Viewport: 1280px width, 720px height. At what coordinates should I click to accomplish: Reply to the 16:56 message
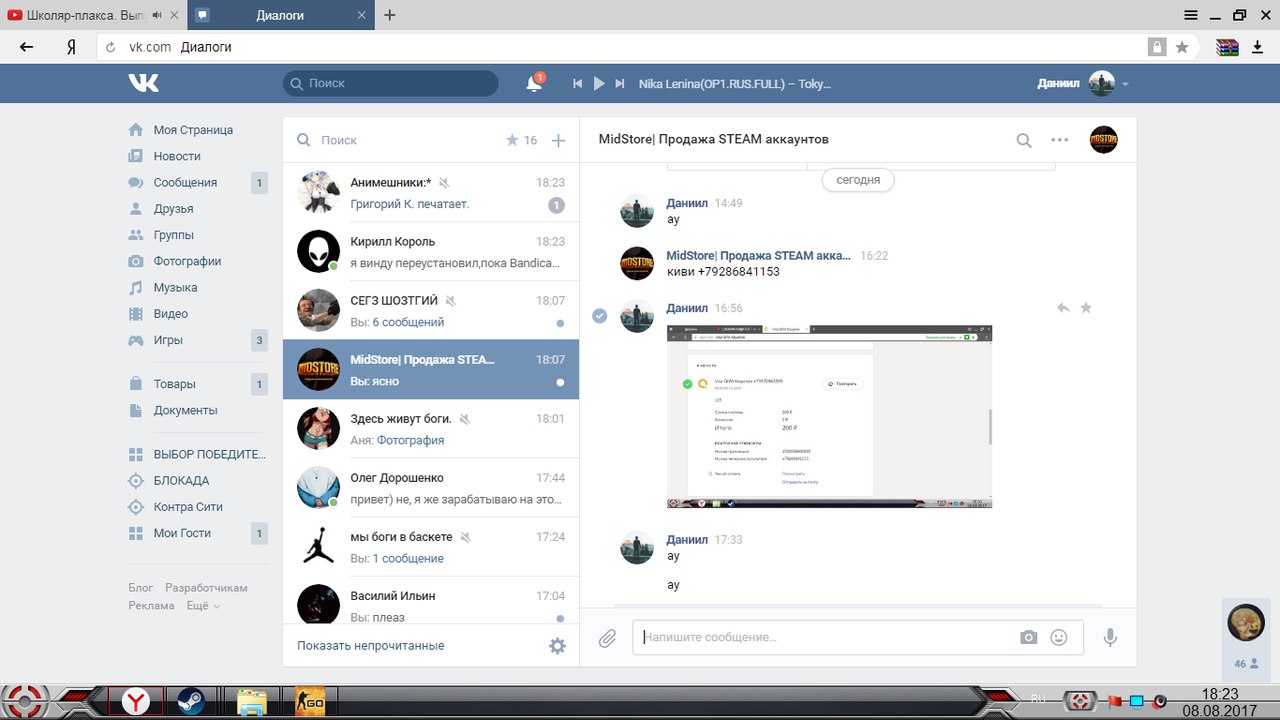[x=1063, y=308]
